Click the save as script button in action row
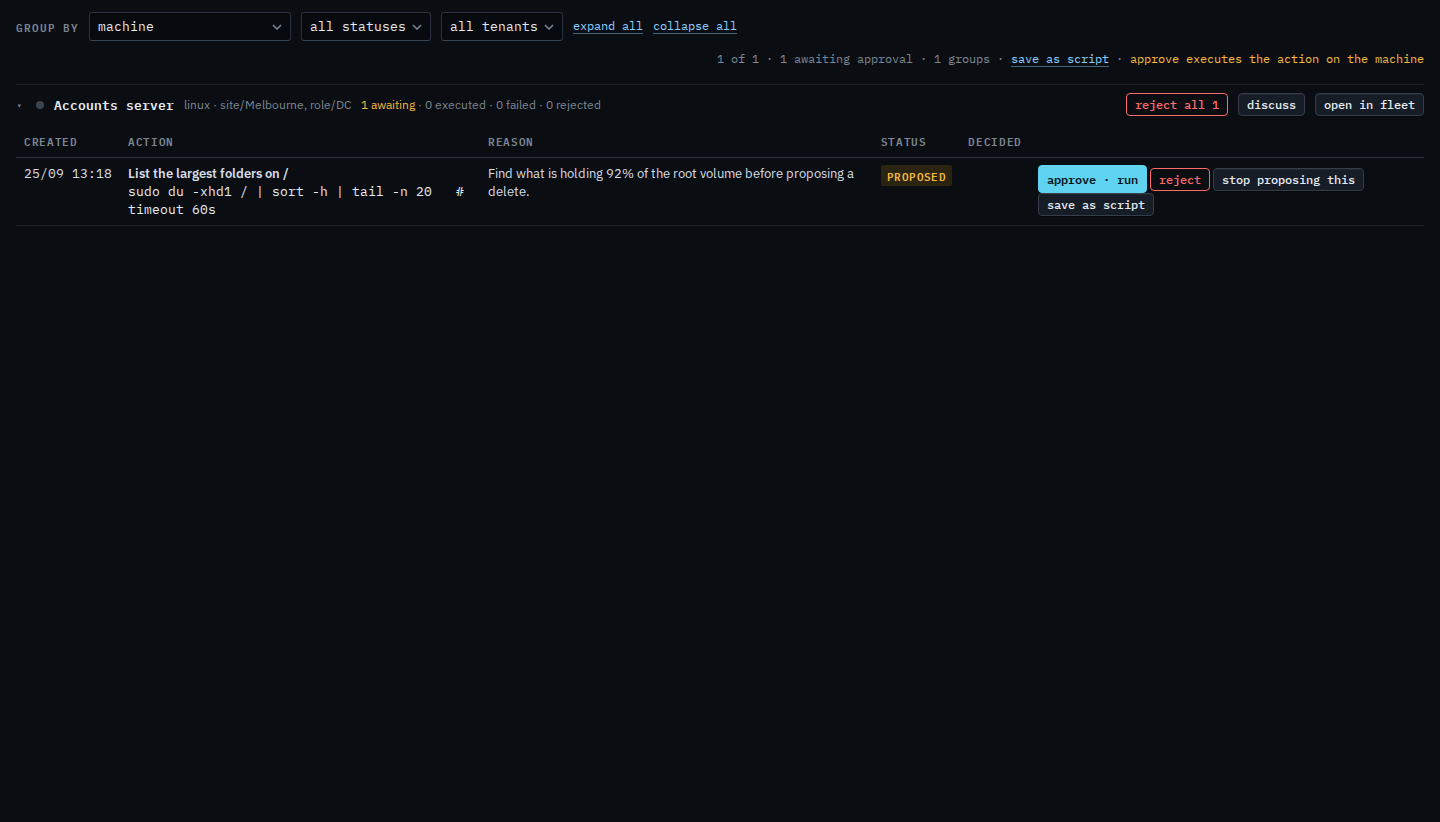The height and width of the screenshot is (822, 1440). 1096,205
